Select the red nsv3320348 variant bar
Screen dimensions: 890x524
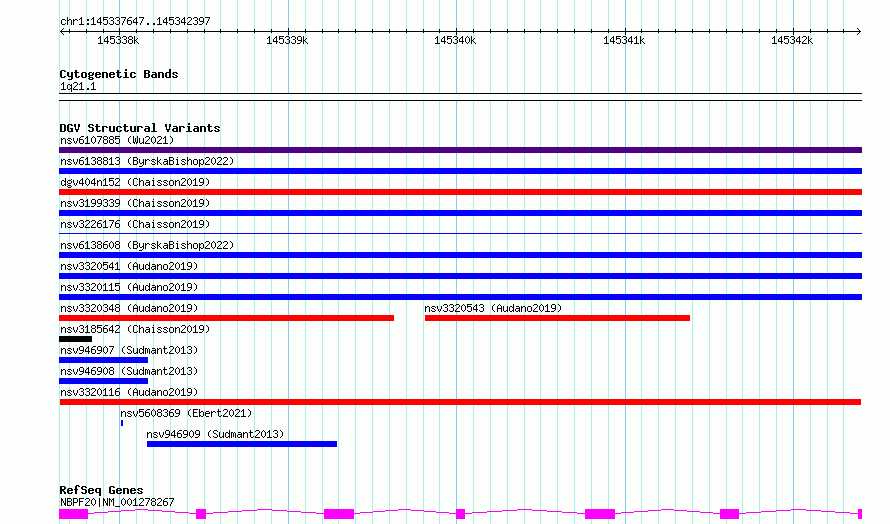[226, 318]
